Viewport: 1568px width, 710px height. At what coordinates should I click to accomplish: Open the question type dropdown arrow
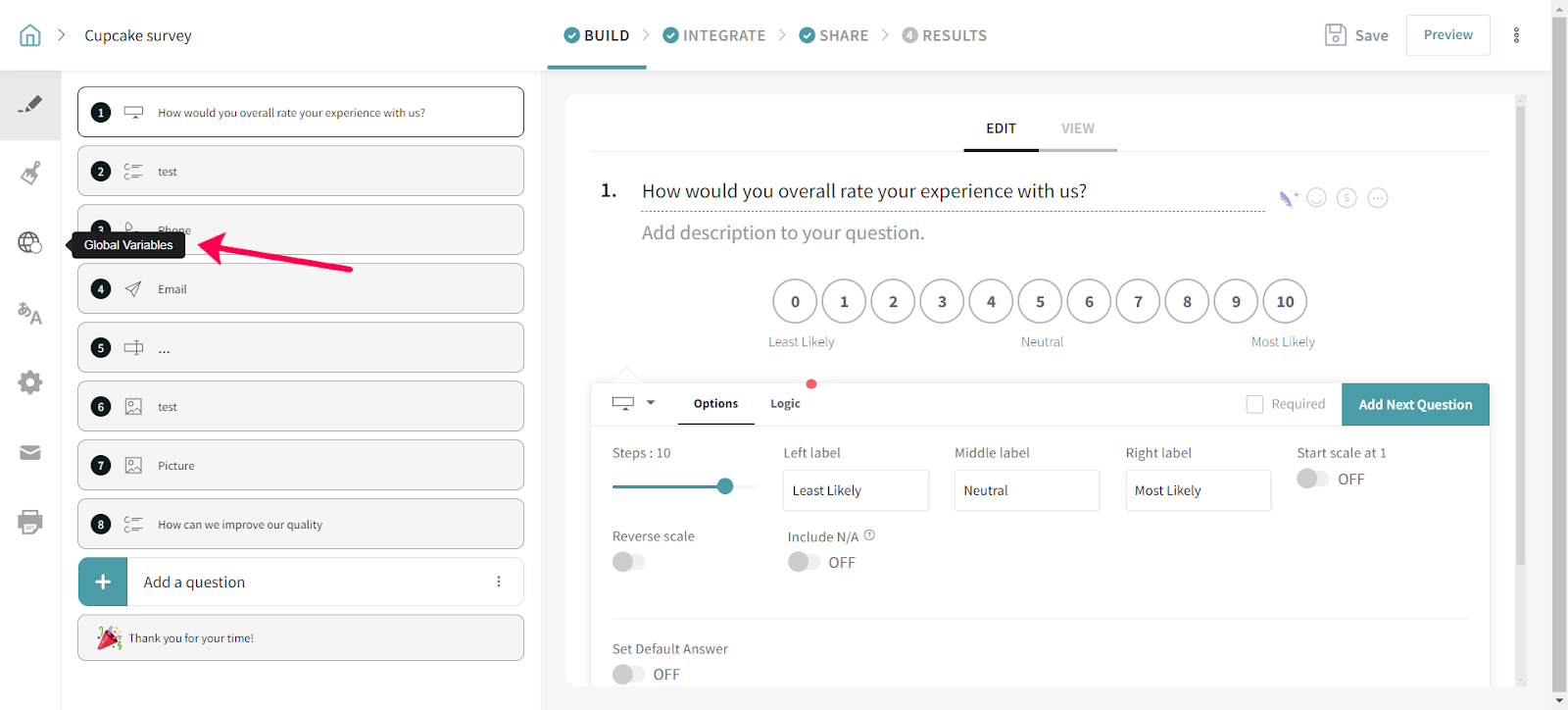(x=651, y=403)
